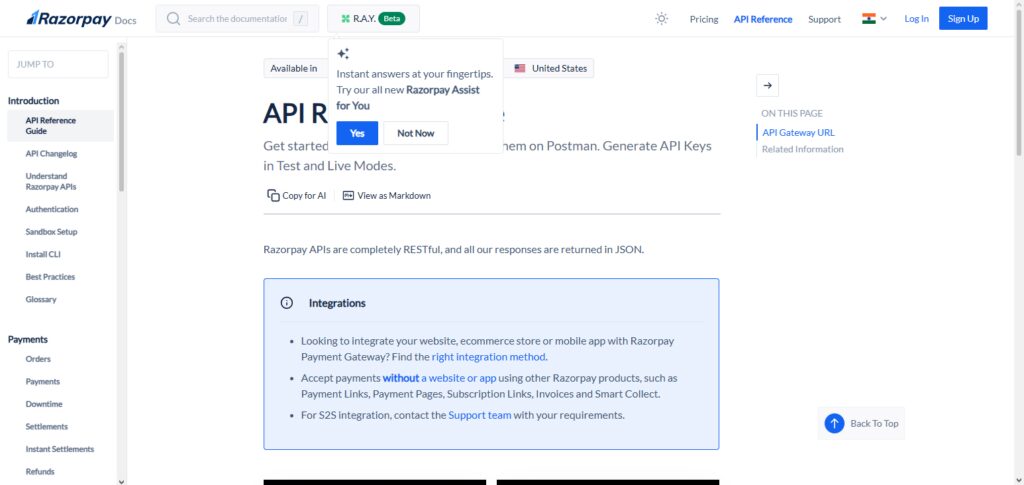The width and height of the screenshot is (1024, 485).
Task: Open API Changelog in sidebar
Action: pos(51,154)
